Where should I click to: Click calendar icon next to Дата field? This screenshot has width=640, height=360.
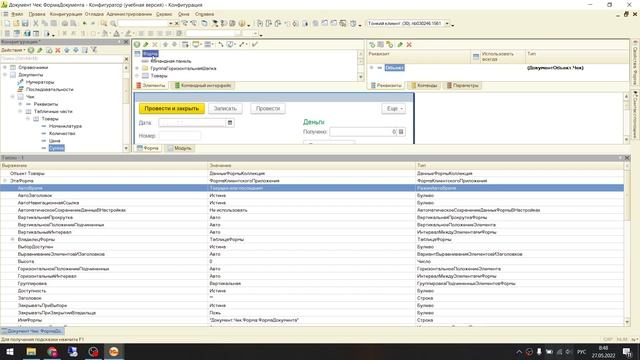[x=230, y=122]
